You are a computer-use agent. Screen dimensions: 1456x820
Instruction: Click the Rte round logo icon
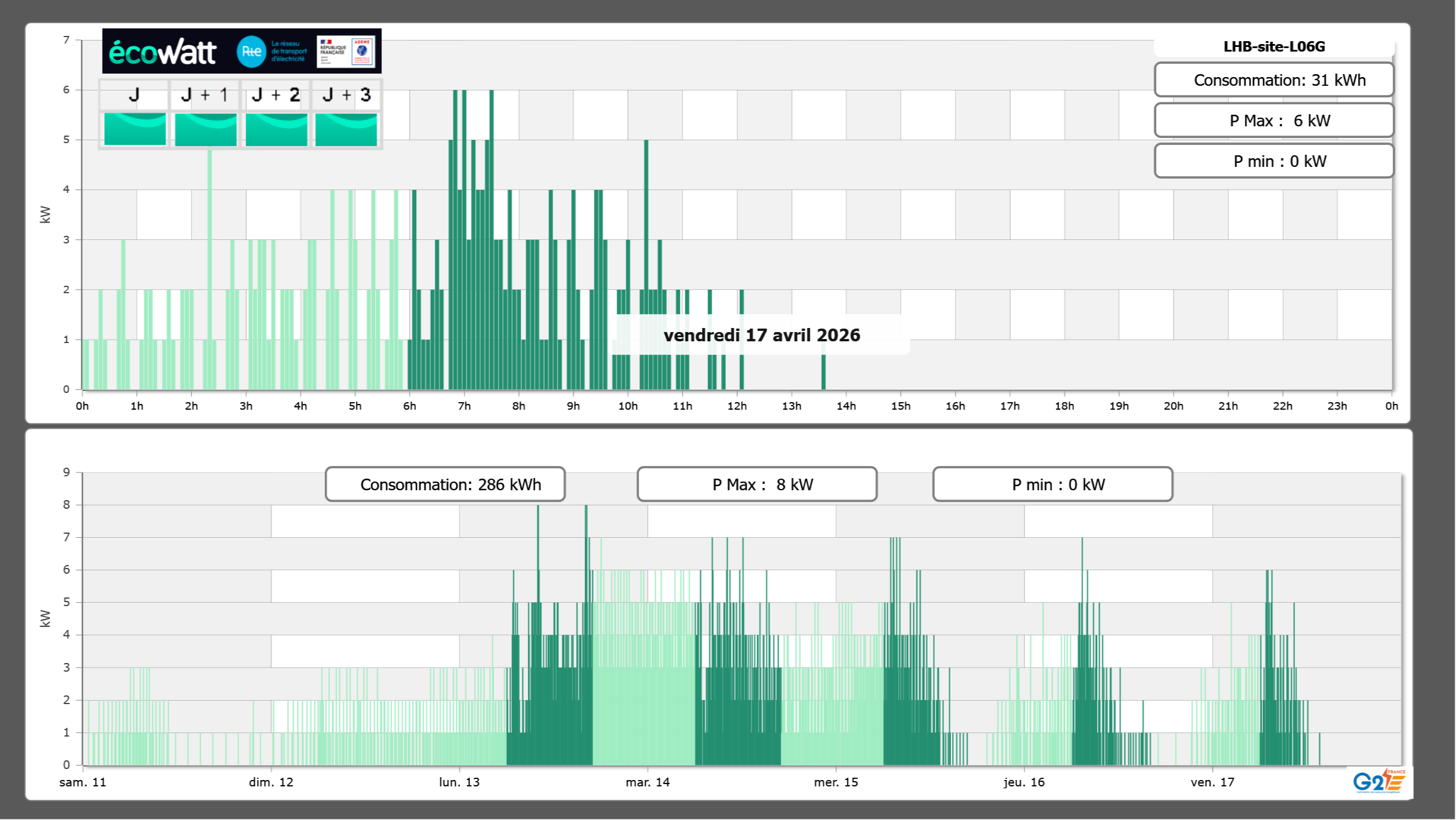(x=251, y=52)
